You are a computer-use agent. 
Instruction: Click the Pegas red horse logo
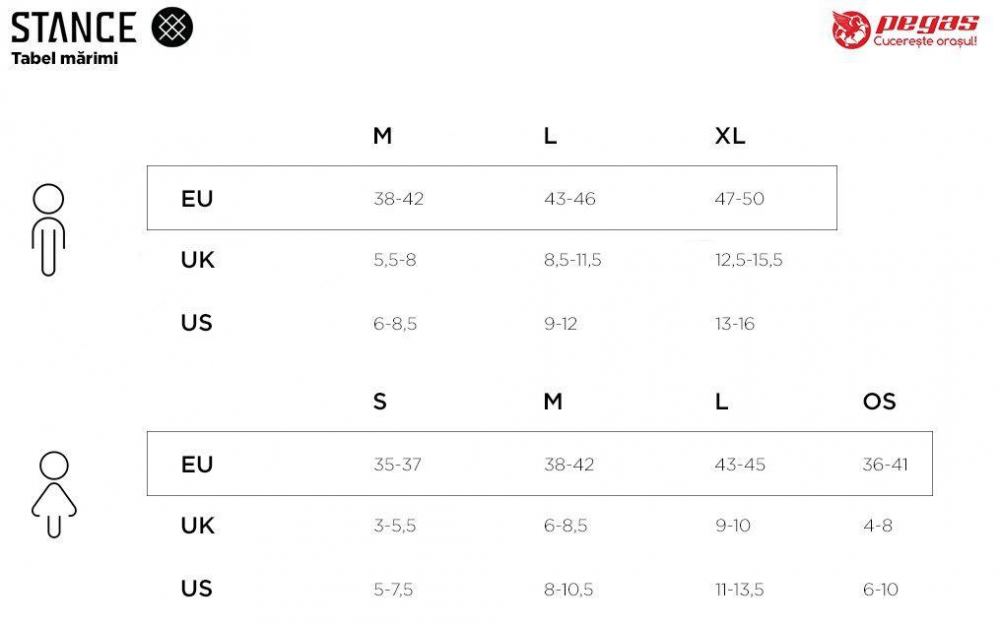[850, 30]
